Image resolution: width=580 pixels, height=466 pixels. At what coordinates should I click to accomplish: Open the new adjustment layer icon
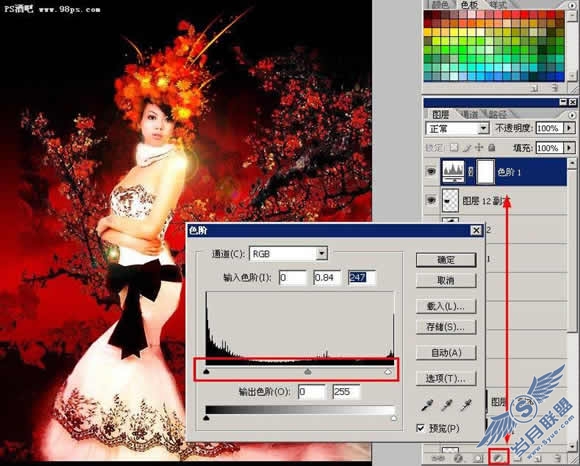pyautogui.click(x=498, y=458)
